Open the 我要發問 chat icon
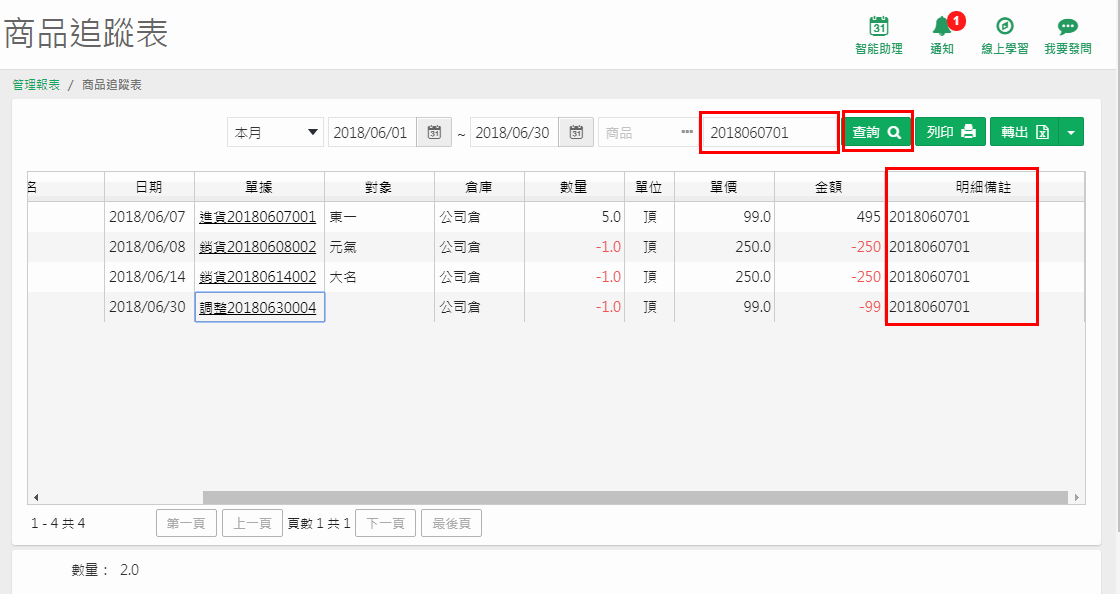 (1068, 26)
